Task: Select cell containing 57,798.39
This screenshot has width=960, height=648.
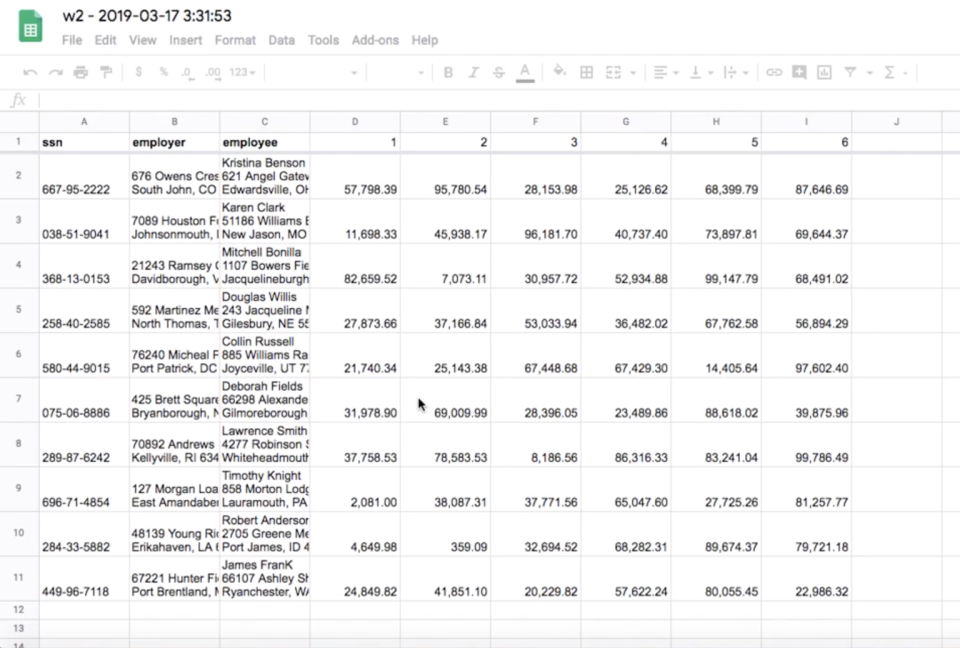Action: pyautogui.click(x=355, y=176)
